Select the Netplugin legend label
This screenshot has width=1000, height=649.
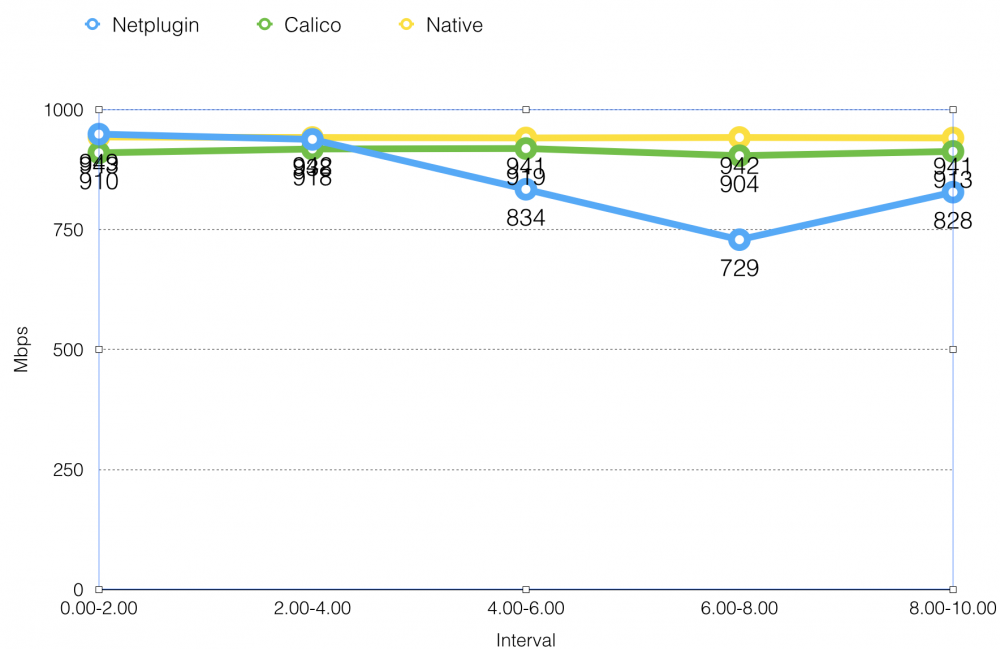(156, 25)
